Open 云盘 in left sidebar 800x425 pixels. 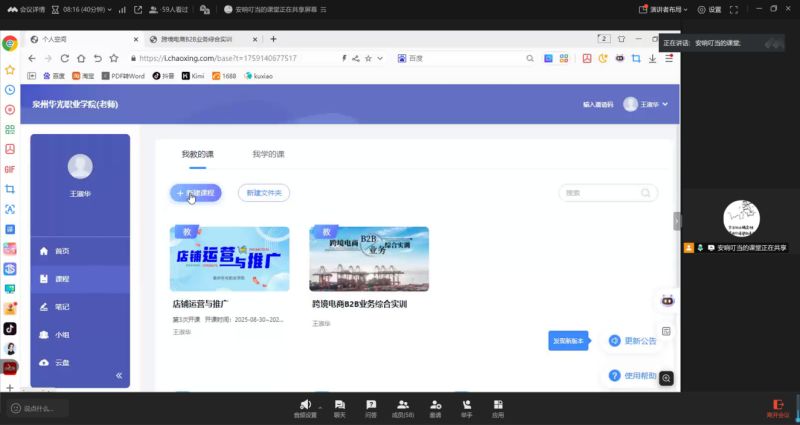click(80, 363)
